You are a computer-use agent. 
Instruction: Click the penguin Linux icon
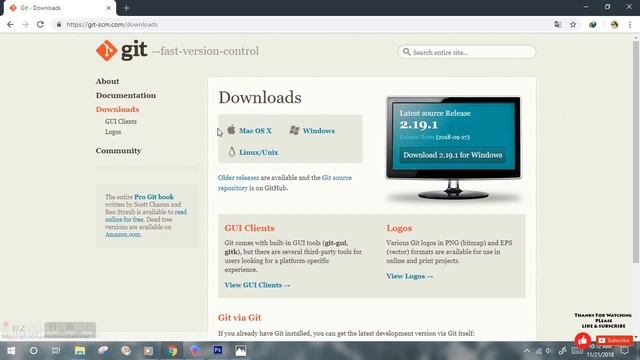[x=231, y=151]
